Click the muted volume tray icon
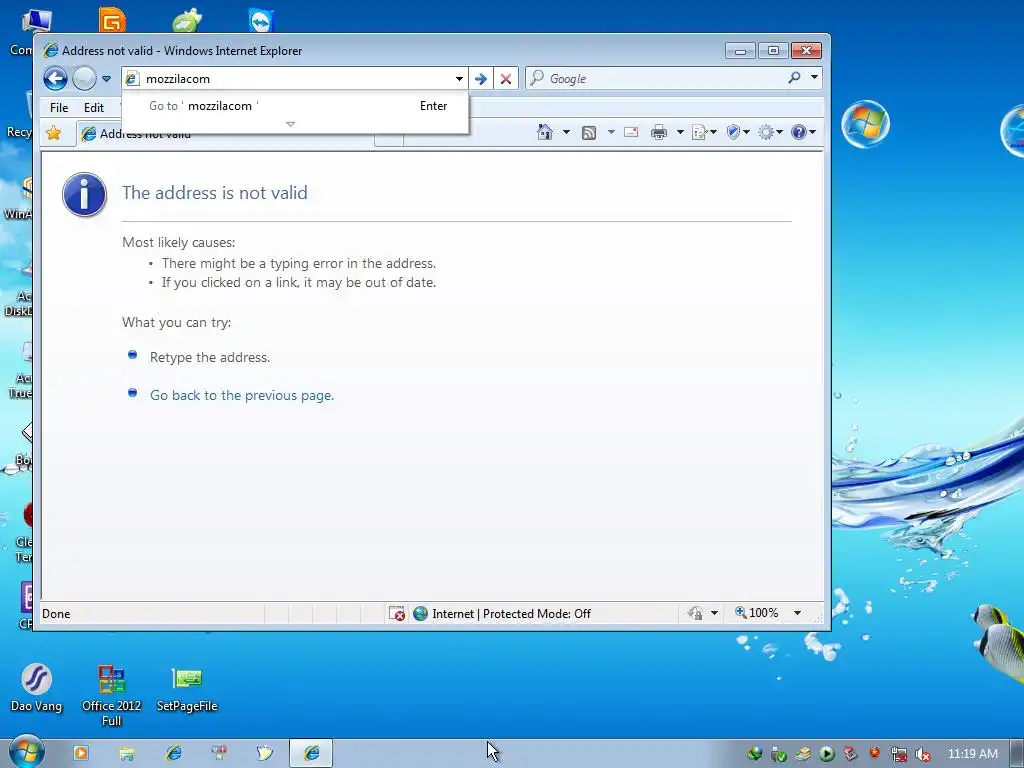 tap(923, 755)
